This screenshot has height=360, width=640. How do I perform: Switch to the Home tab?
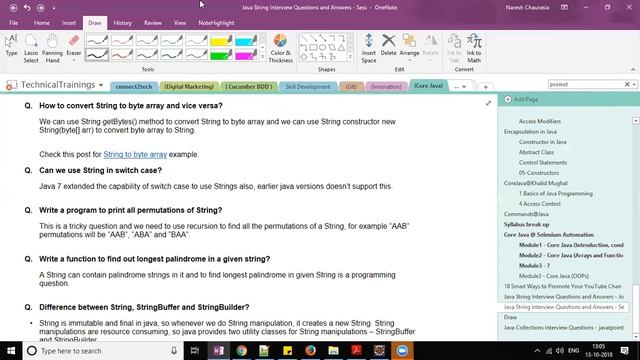(x=42, y=23)
